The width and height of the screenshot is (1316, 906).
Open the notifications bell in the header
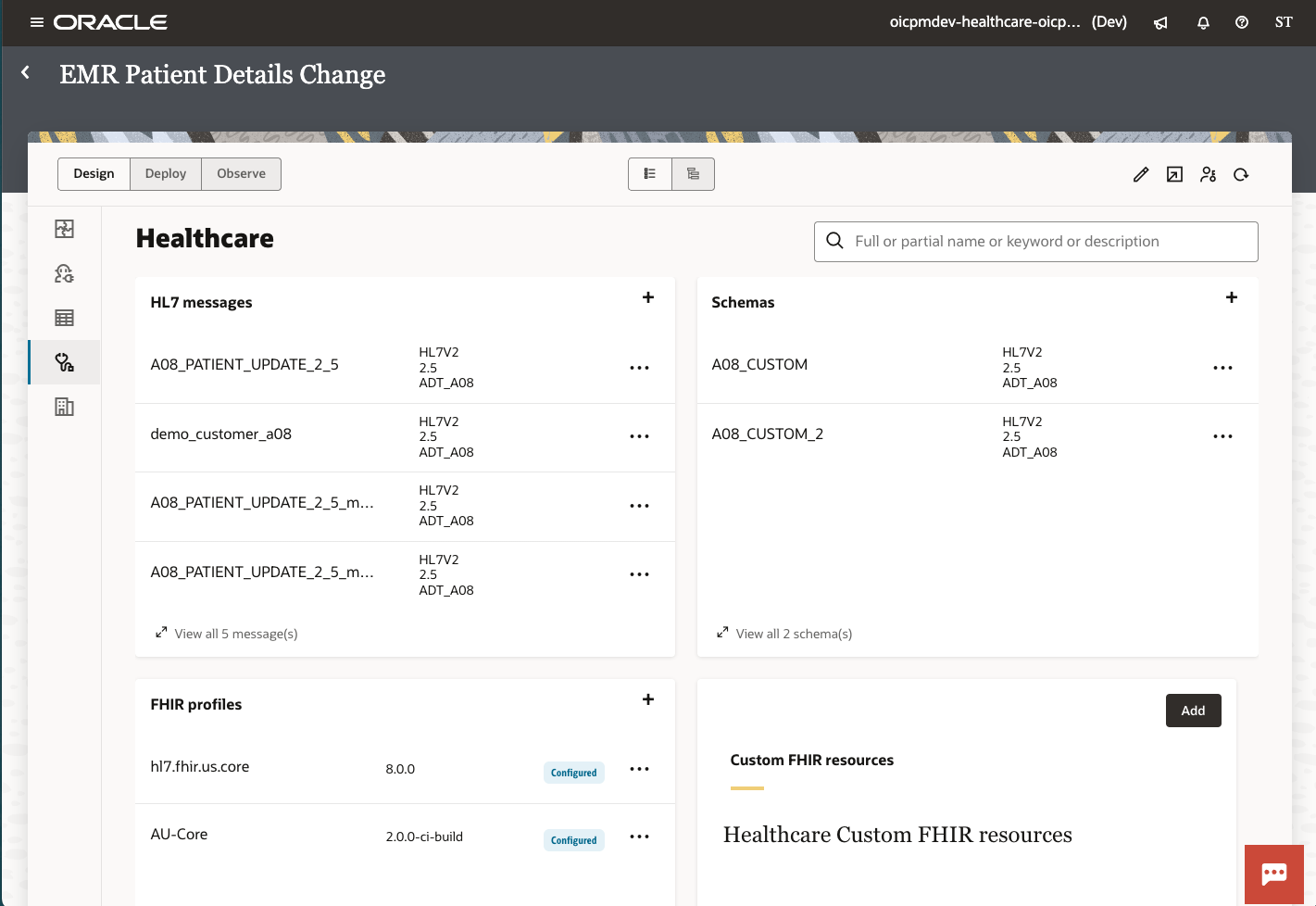pos(1203,22)
